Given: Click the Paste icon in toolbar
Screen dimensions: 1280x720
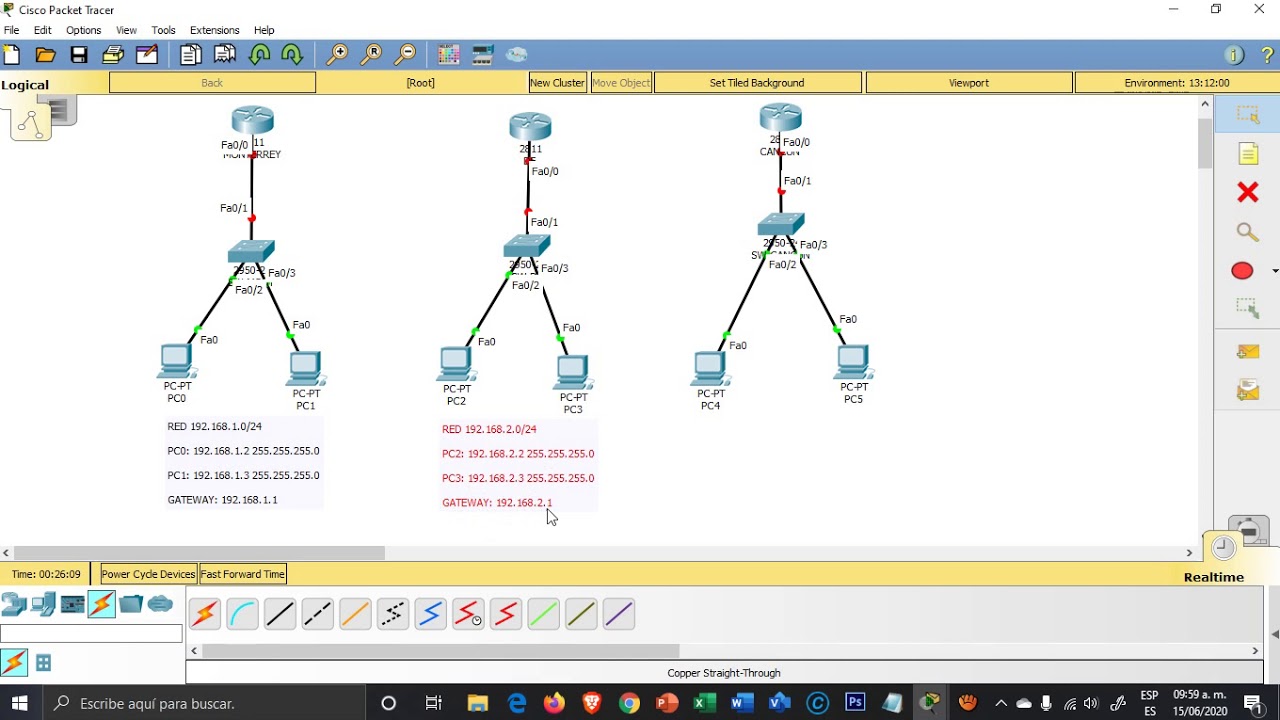Looking at the screenshot, I should (225, 55).
